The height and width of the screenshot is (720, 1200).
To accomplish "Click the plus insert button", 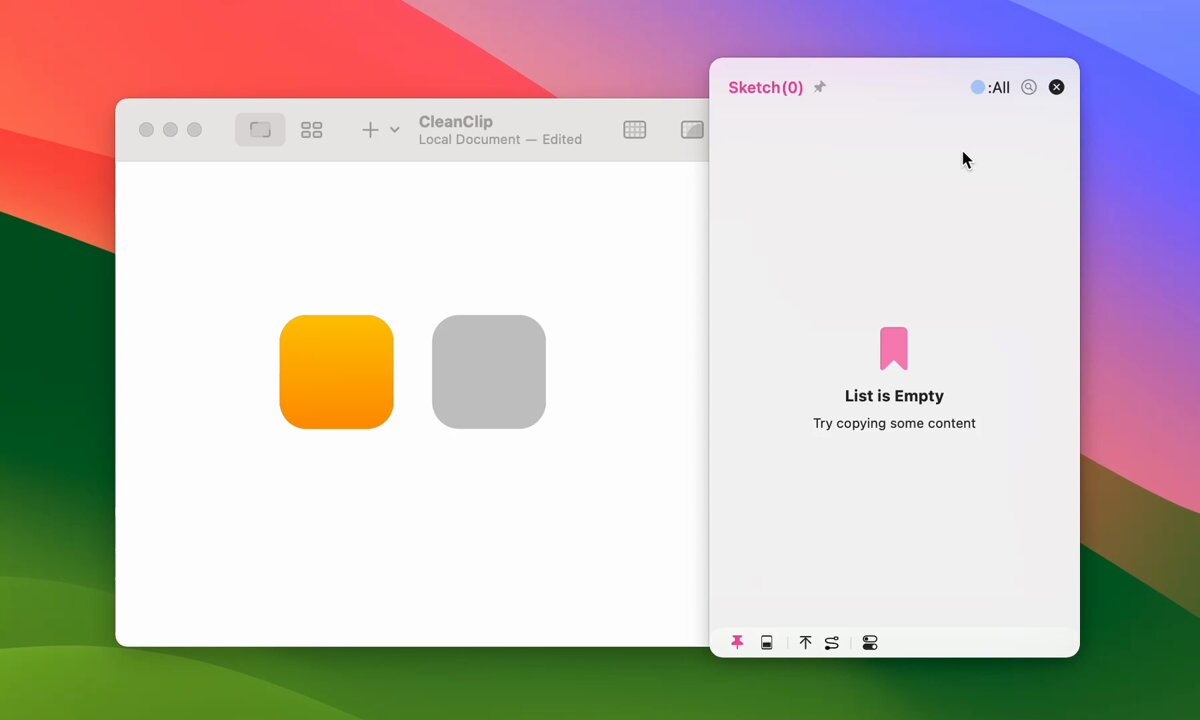I will tap(370, 130).
